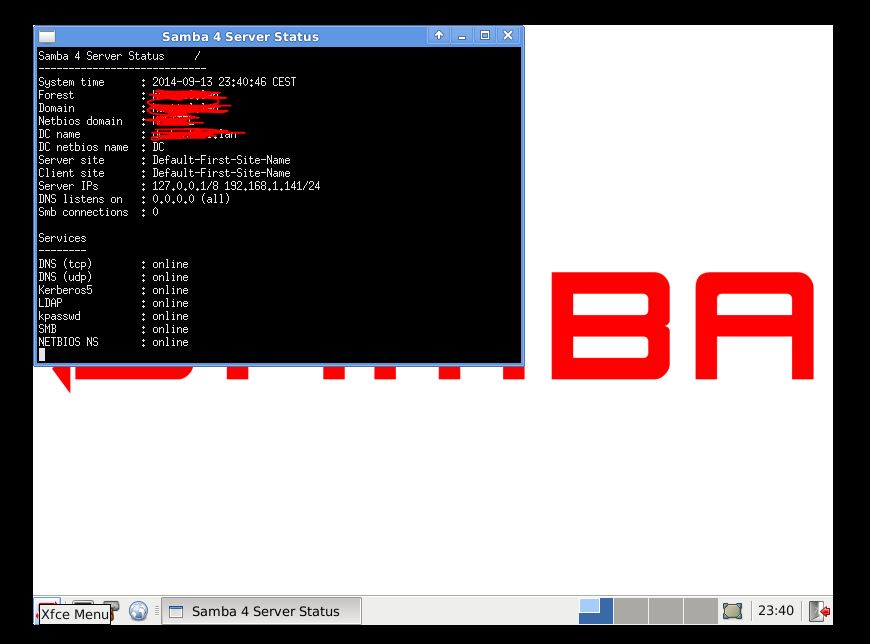Click the logout door icon in panel
Image resolution: width=870 pixels, height=644 pixels.
(819, 611)
